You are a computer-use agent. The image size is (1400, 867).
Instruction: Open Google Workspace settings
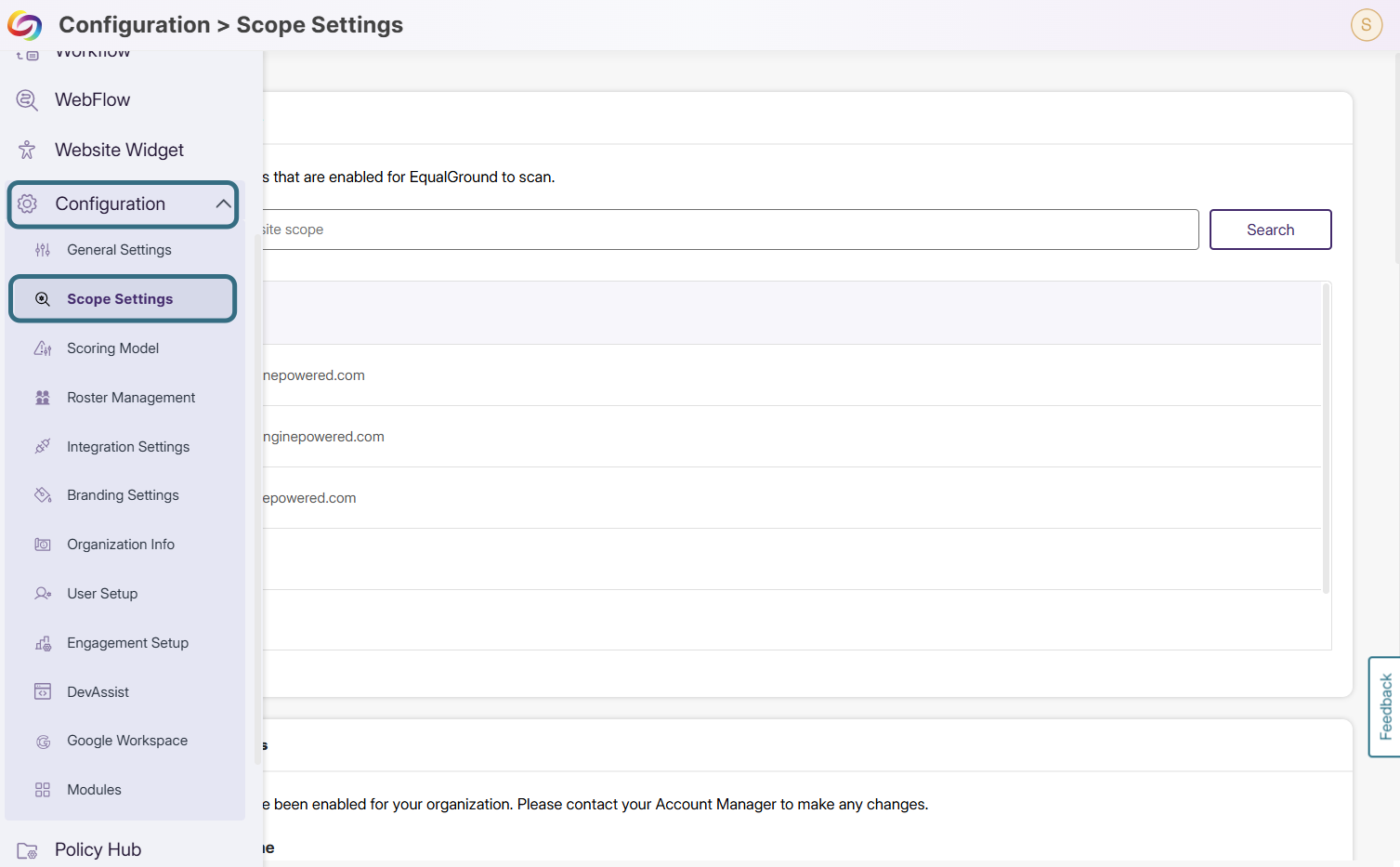pyautogui.click(x=127, y=741)
